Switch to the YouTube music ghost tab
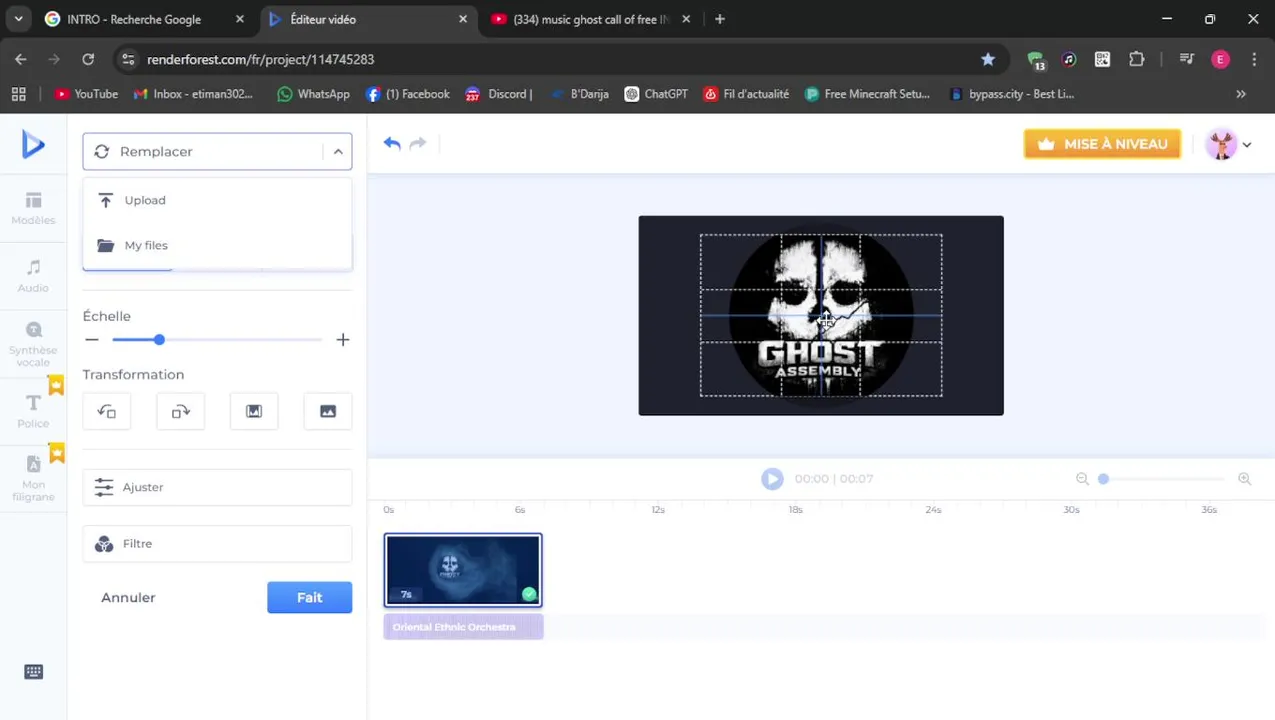Viewport: 1275px width, 720px height. [x=590, y=19]
